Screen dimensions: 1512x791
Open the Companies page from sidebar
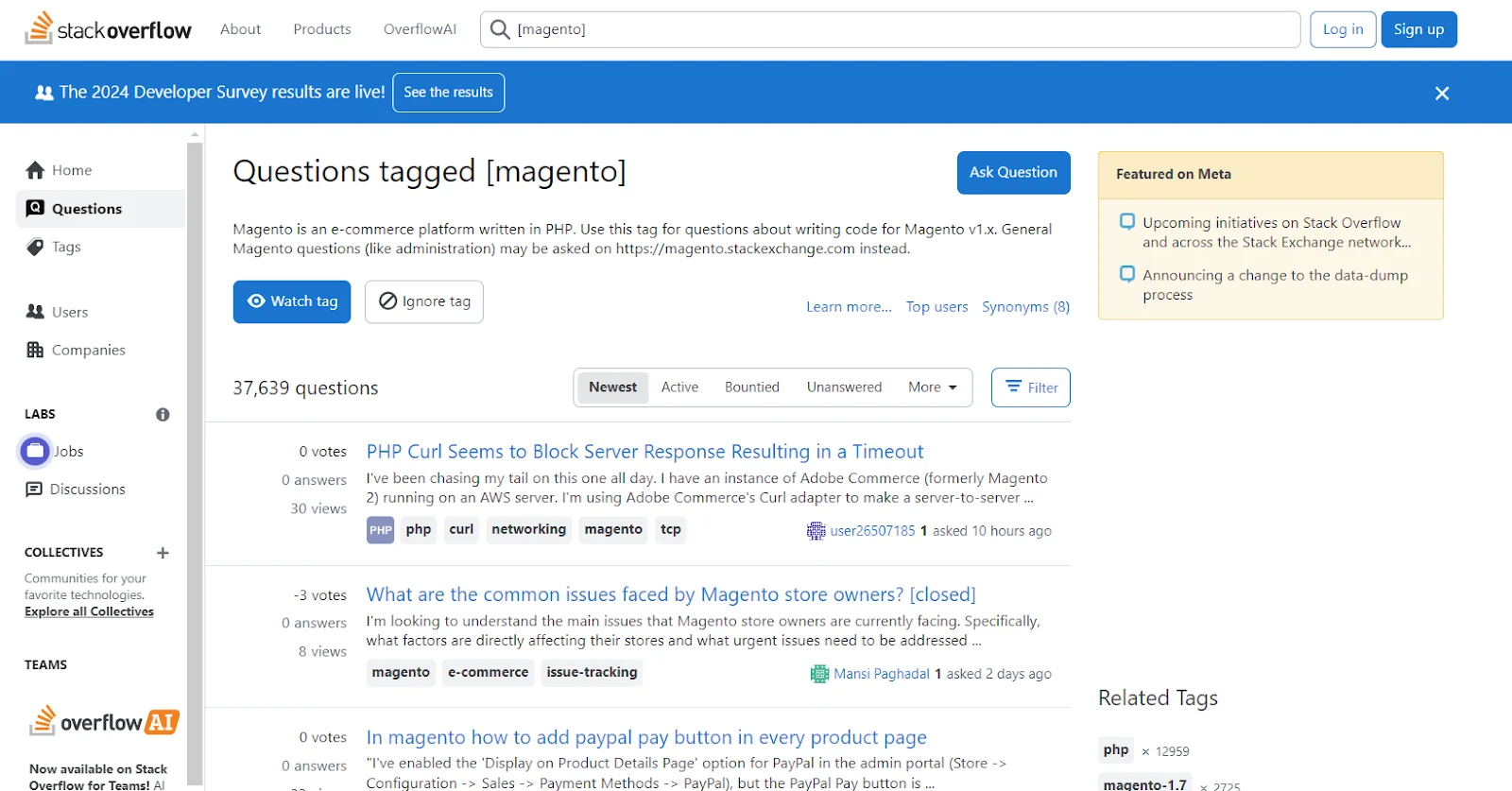coord(88,350)
